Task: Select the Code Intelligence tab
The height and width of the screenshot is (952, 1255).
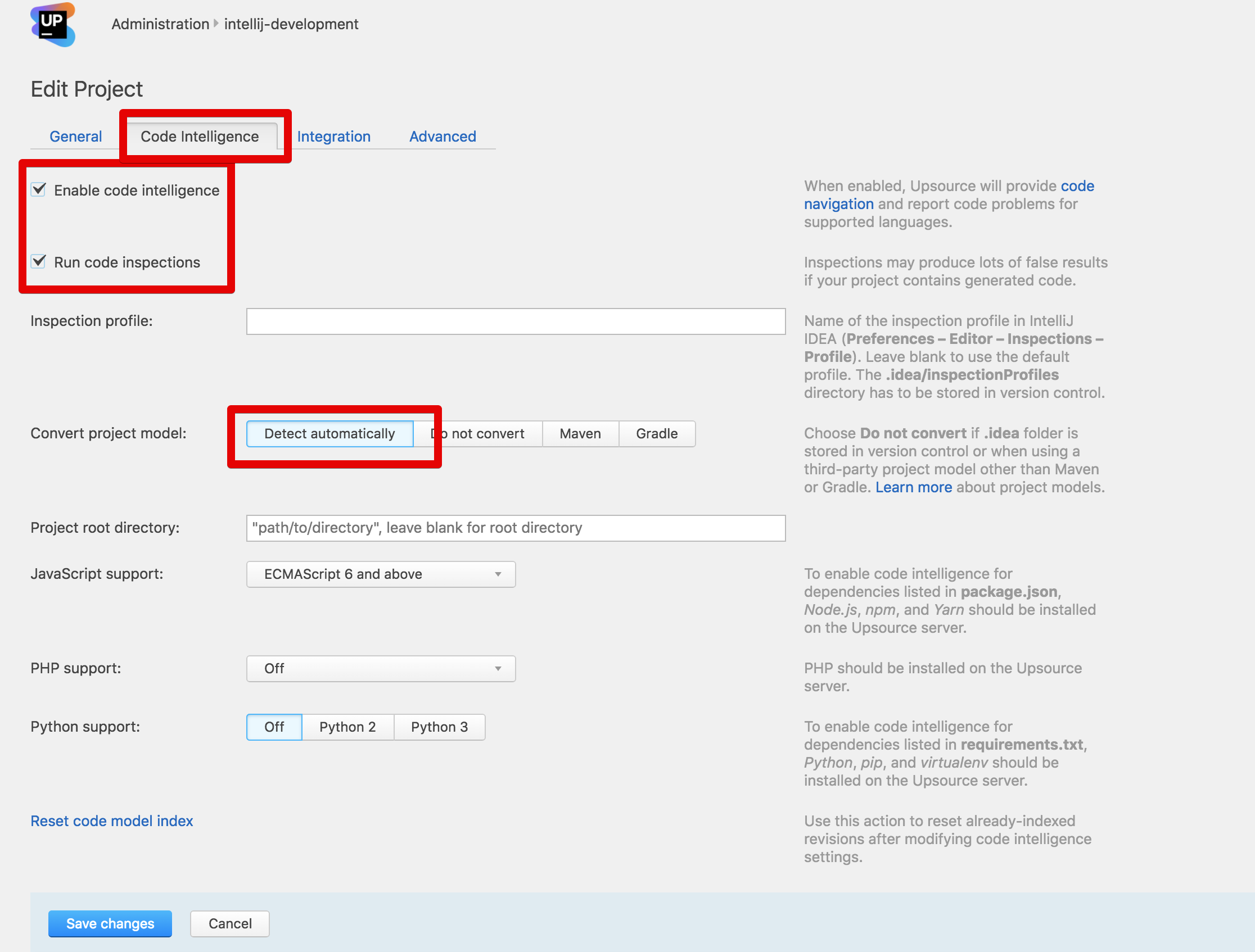Action: (200, 137)
